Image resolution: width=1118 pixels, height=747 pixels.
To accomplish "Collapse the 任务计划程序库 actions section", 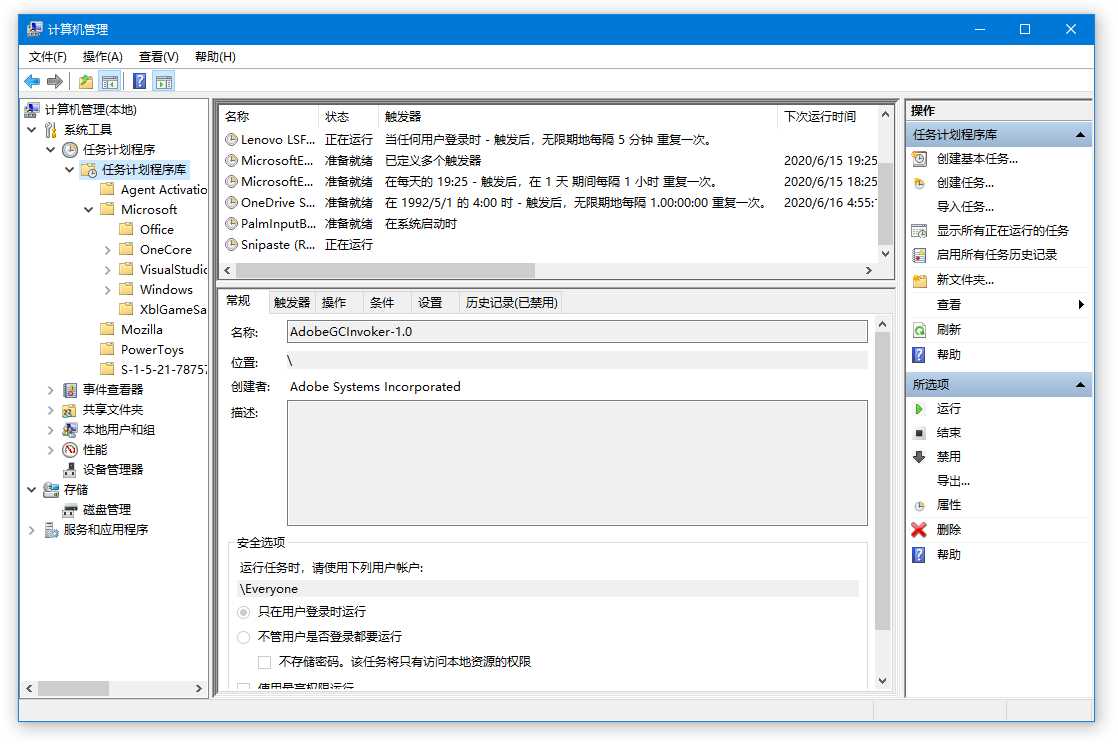I will 1080,135.
